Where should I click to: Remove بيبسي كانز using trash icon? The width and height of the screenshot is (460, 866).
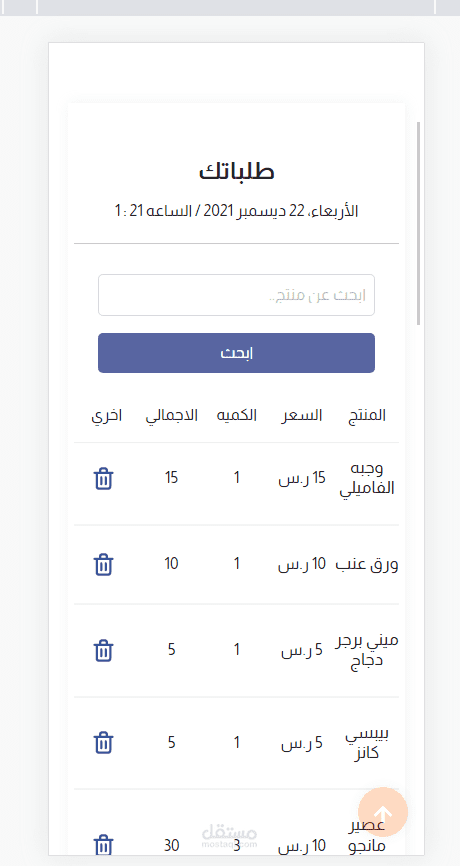(x=103, y=743)
